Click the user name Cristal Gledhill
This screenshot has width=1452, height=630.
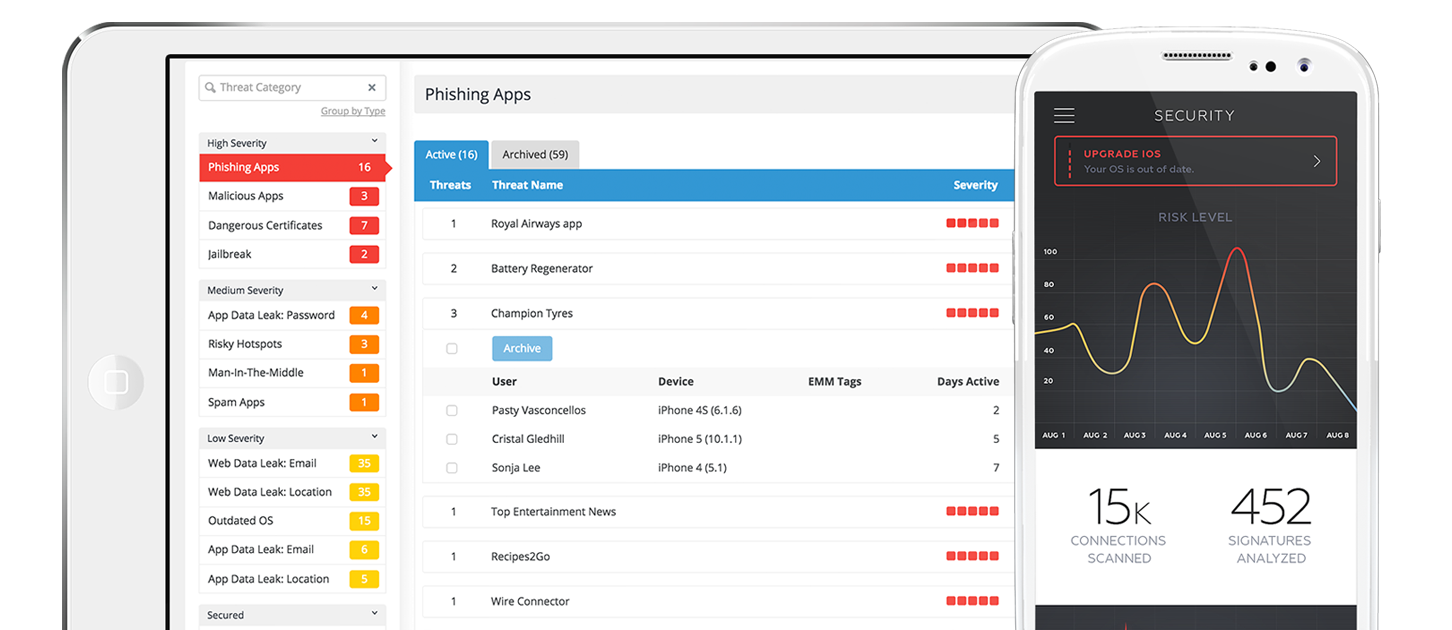click(528, 440)
